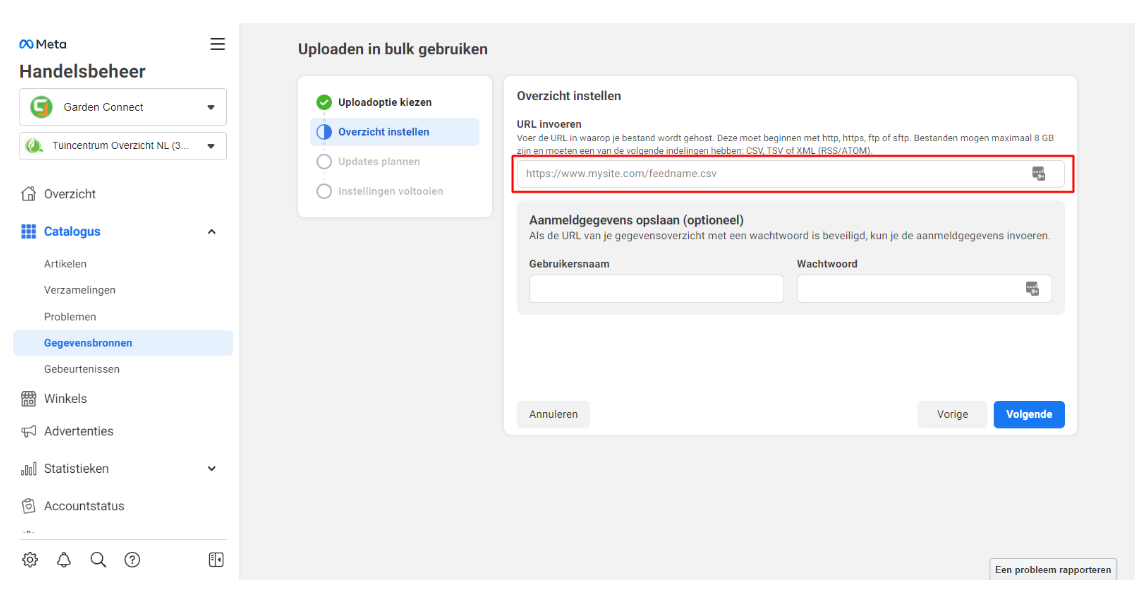Open notifications bell icon
Screen dimensions: 1135x590
click(64, 560)
